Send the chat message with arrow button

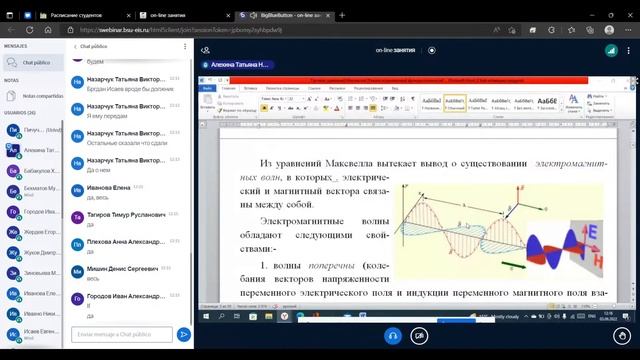184,334
